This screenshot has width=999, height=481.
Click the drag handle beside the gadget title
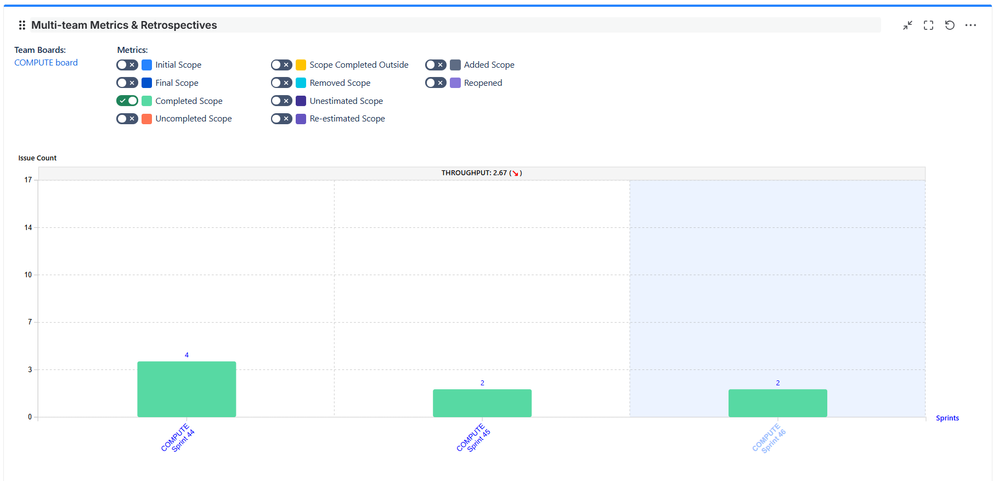pos(22,25)
